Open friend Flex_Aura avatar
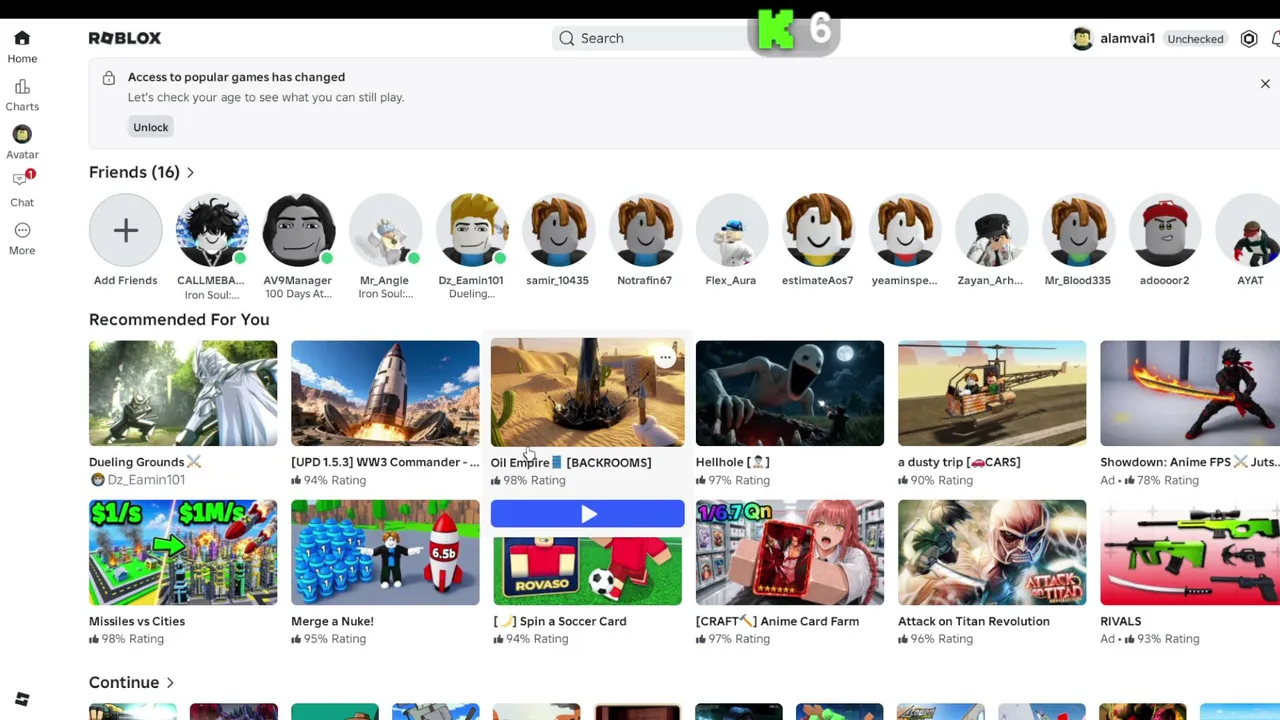1280x720 pixels. tap(731, 231)
